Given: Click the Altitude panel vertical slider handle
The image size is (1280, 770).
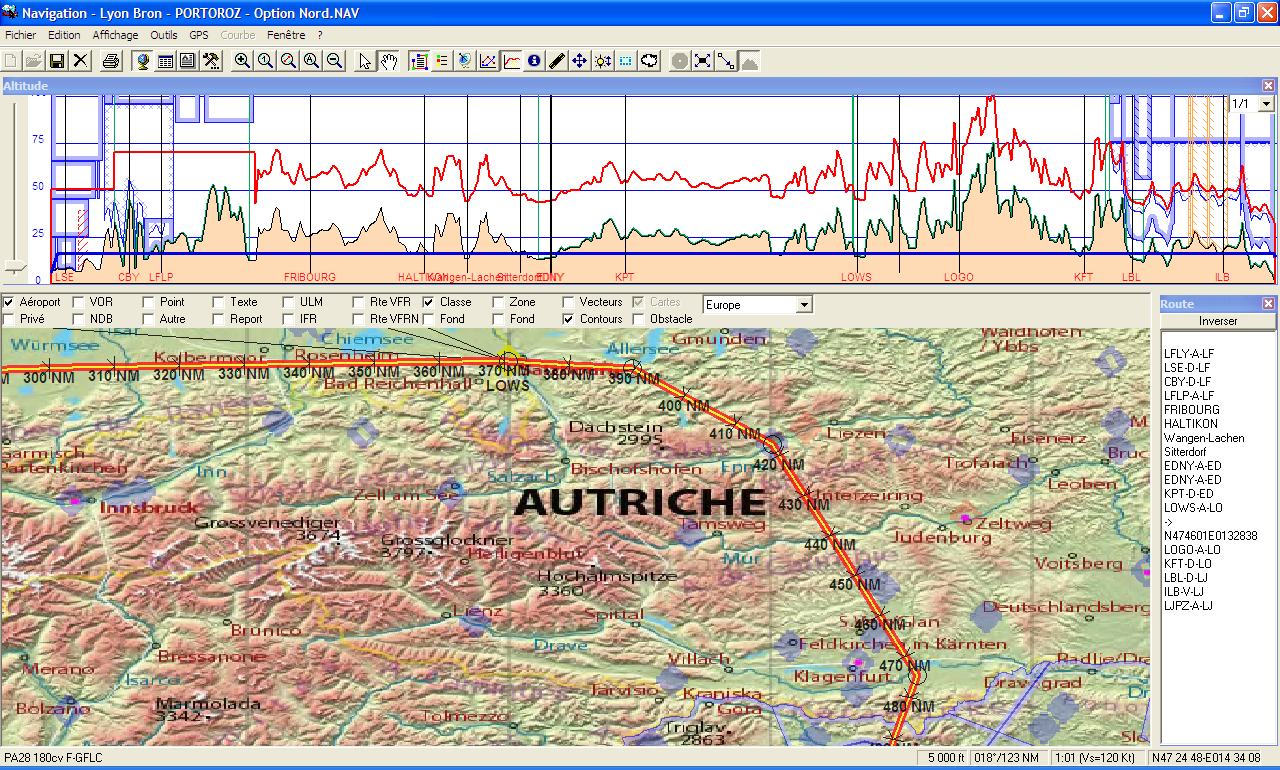Looking at the screenshot, I should pos(15,267).
